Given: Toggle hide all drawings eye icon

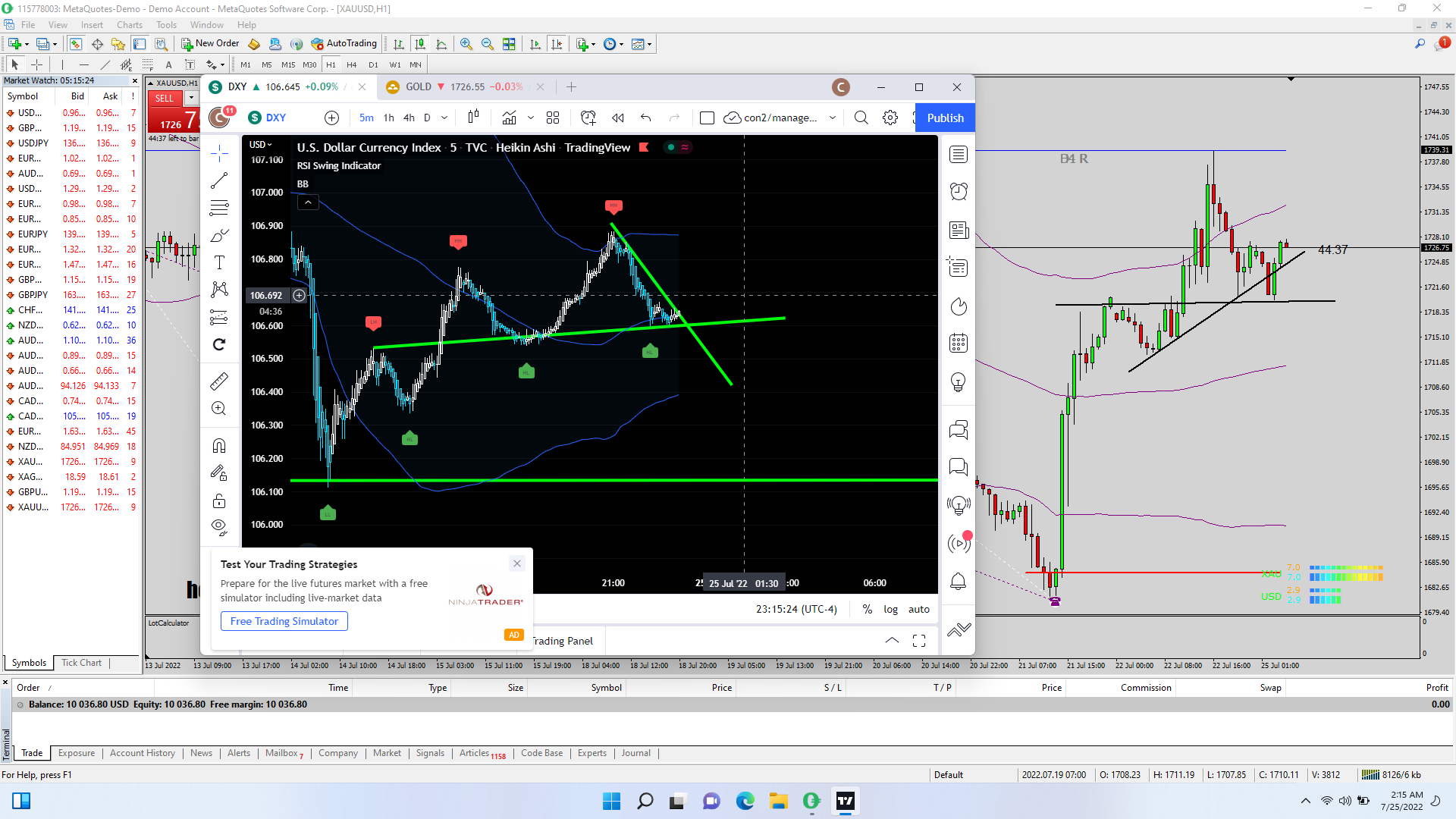Looking at the screenshot, I should point(219,527).
